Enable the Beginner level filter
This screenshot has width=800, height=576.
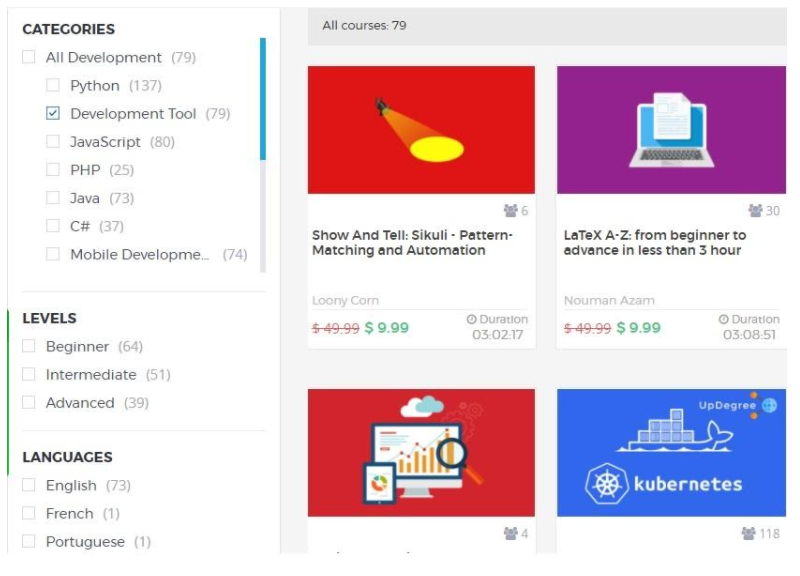point(29,347)
